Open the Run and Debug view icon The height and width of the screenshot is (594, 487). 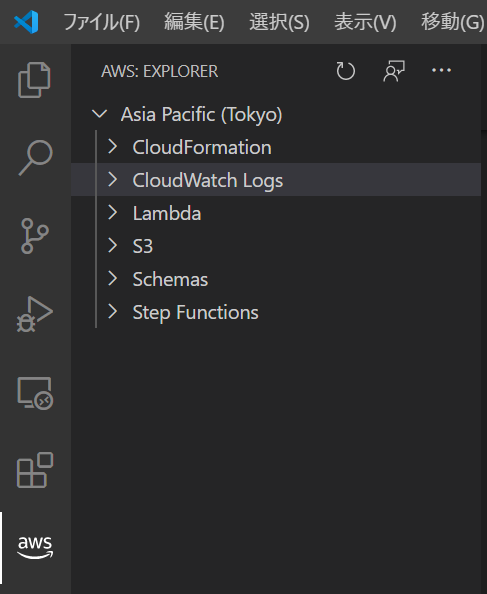click(x=34, y=314)
